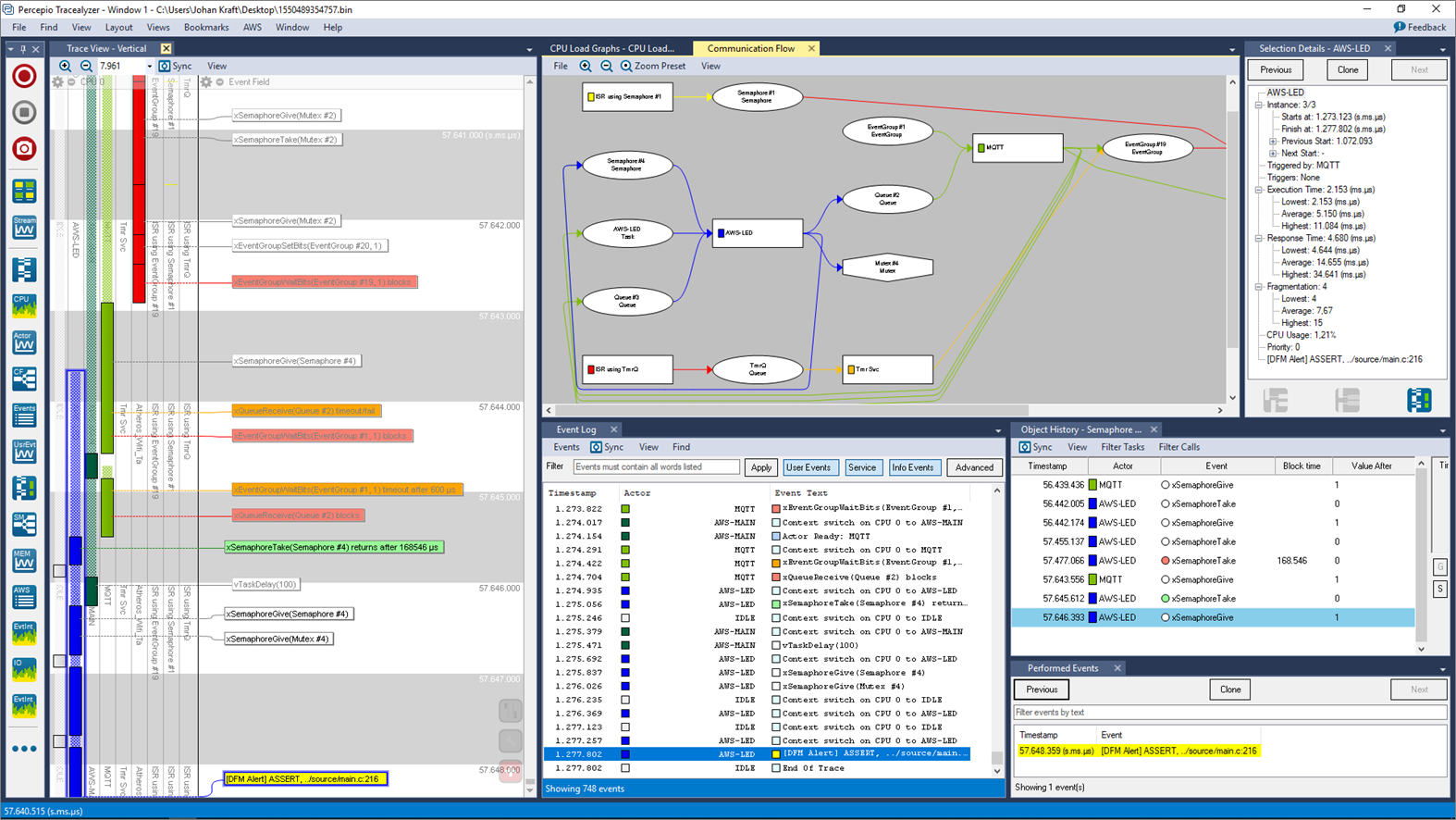Viewport: 1456px width, 820px height.
Task: Open the Views menu in the menu bar
Action: (158, 27)
